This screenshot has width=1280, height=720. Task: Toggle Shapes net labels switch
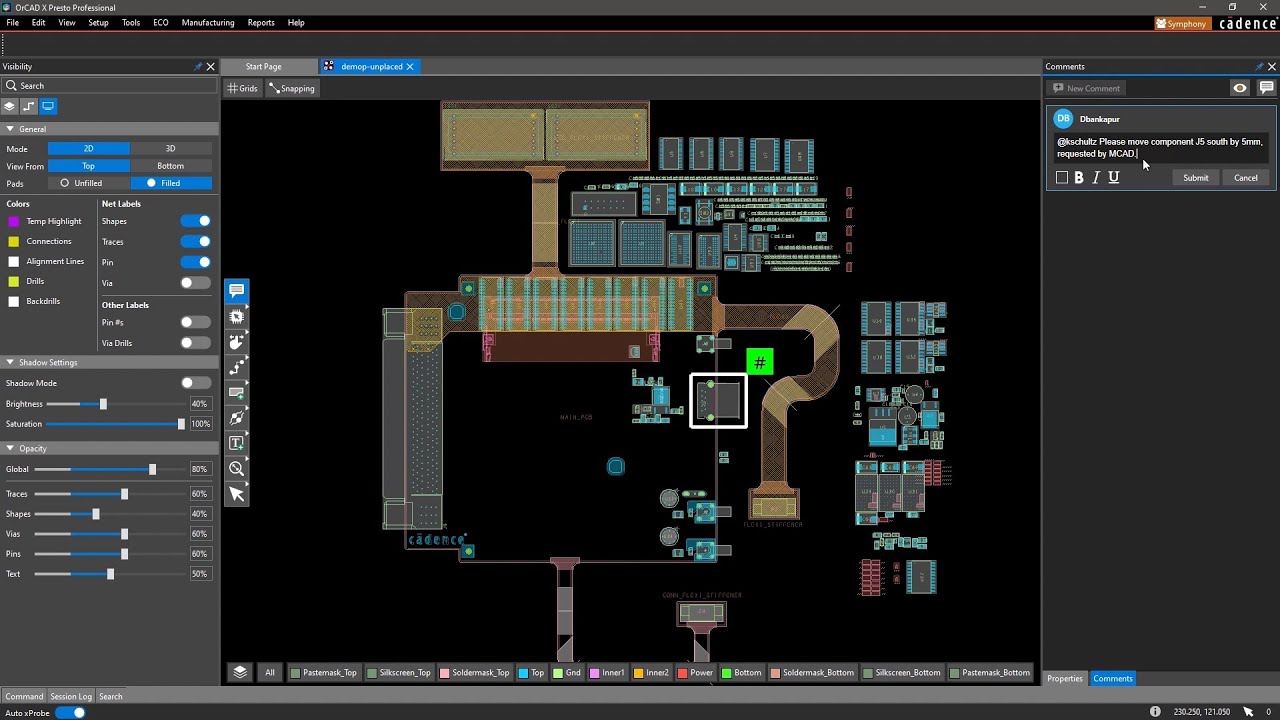[196, 221]
